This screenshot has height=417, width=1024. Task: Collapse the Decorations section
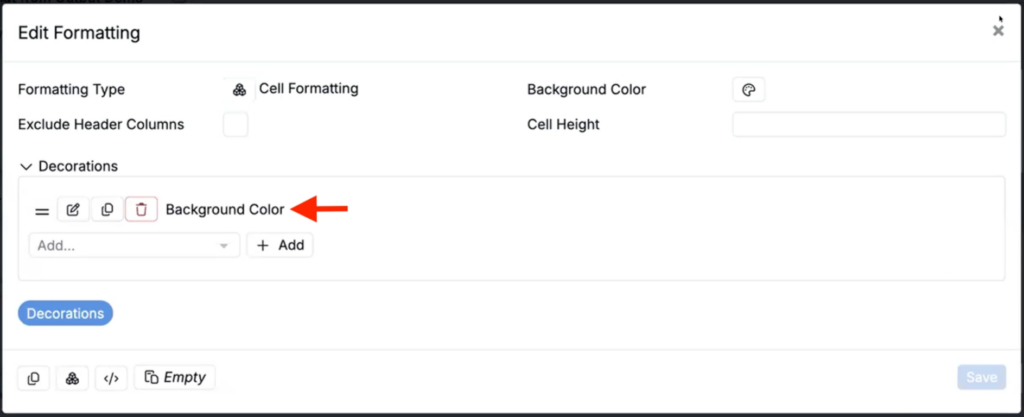tap(26, 166)
